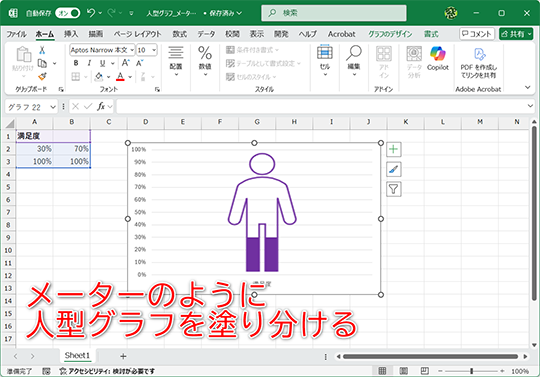Toggle the 自動保存 AutoSave switch
The width and height of the screenshot is (540, 377).
68,13
